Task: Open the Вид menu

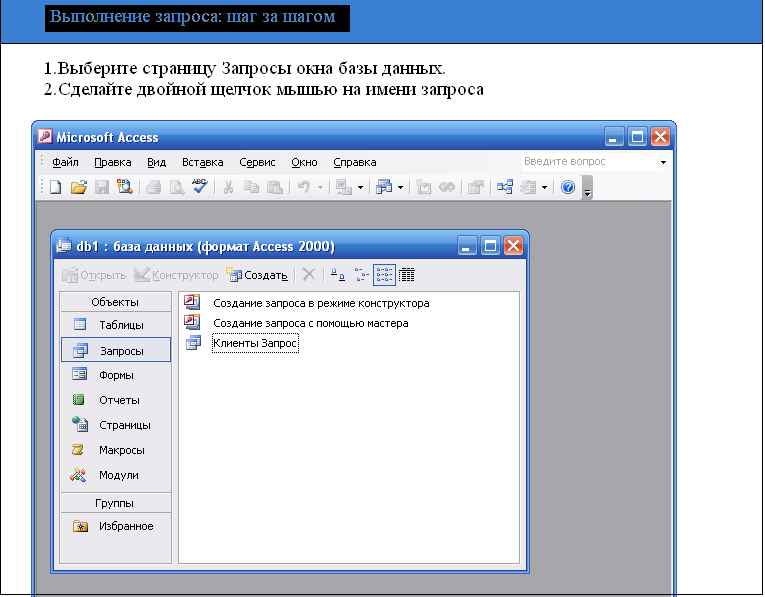Action: (x=157, y=162)
